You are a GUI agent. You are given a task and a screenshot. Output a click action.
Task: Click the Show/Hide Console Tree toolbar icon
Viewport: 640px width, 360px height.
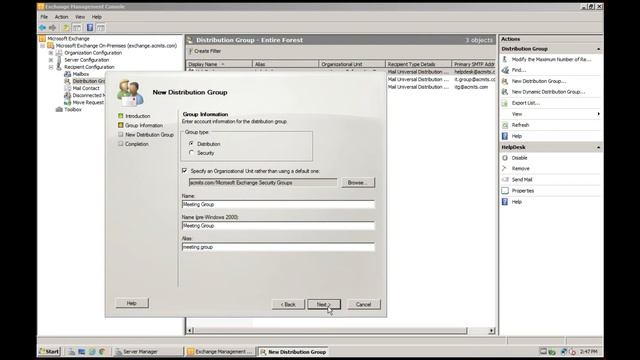[x=77, y=28]
